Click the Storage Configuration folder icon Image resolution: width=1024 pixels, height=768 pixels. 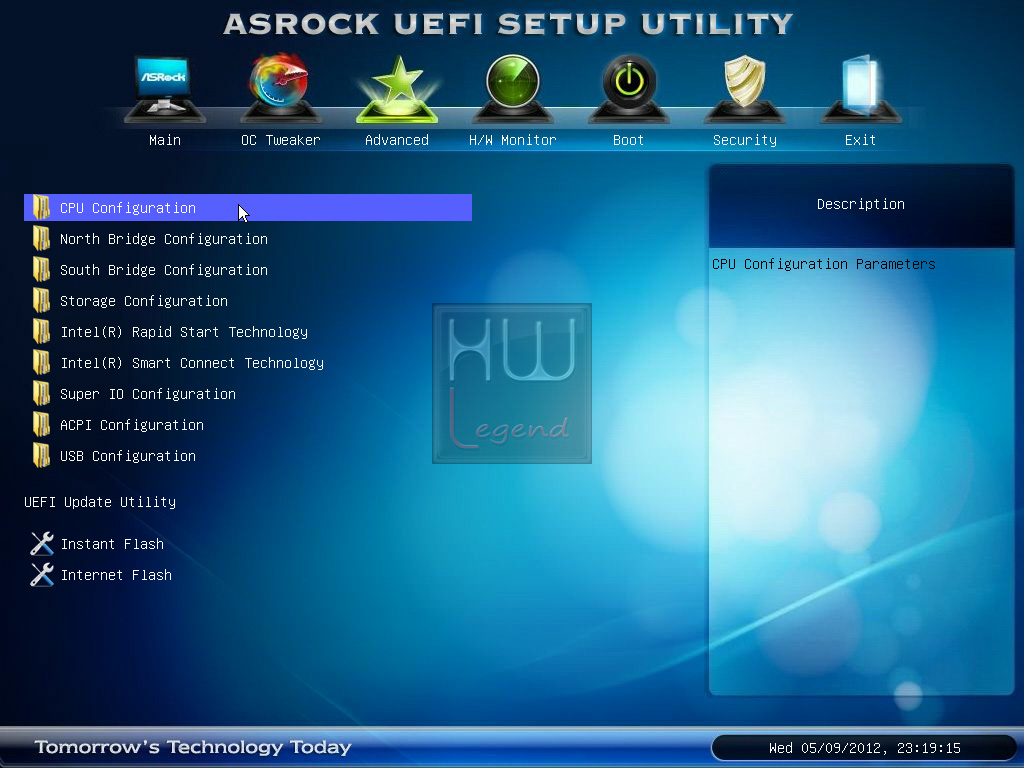click(41, 300)
